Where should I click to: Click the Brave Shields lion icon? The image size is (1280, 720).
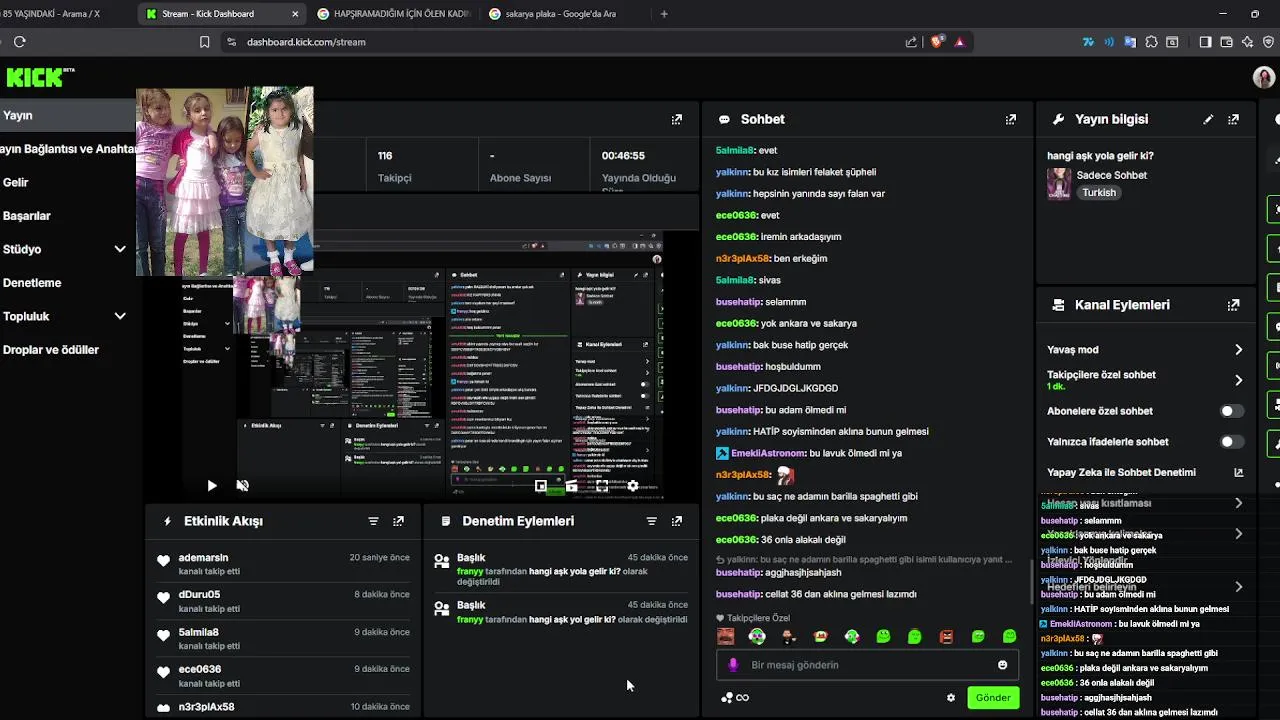[x=938, y=42]
